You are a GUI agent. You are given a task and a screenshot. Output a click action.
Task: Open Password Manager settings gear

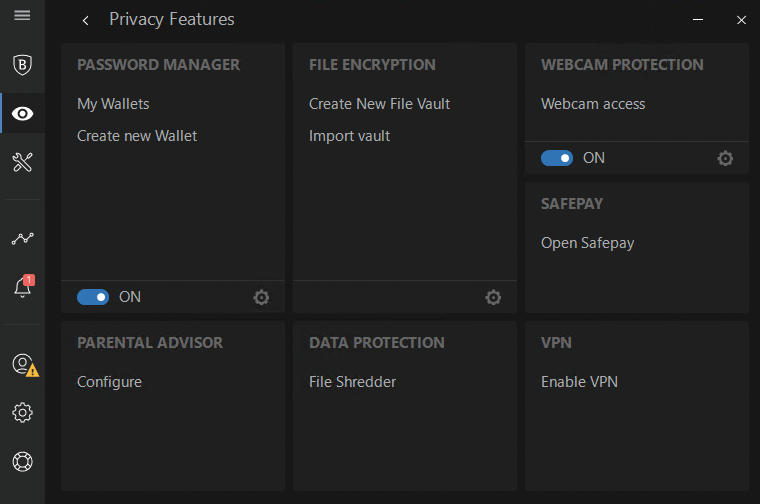(x=261, y=297)
